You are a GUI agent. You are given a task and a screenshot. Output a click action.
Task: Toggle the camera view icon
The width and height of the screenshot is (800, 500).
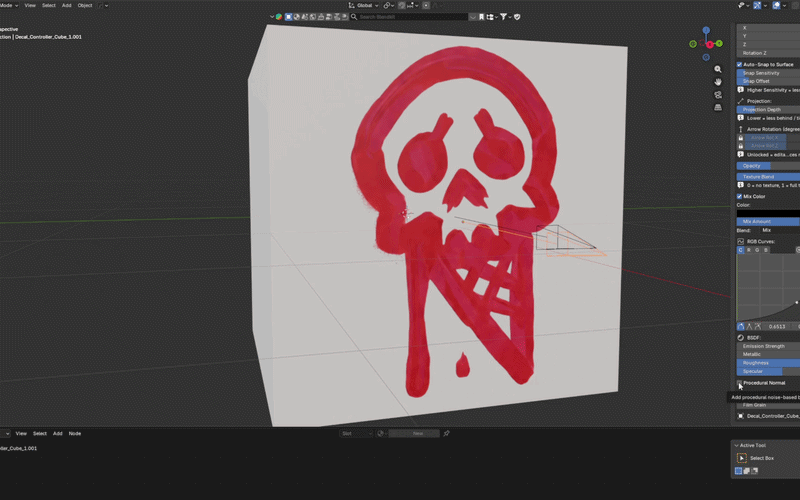pyautogui.click(x=718, y=94)
